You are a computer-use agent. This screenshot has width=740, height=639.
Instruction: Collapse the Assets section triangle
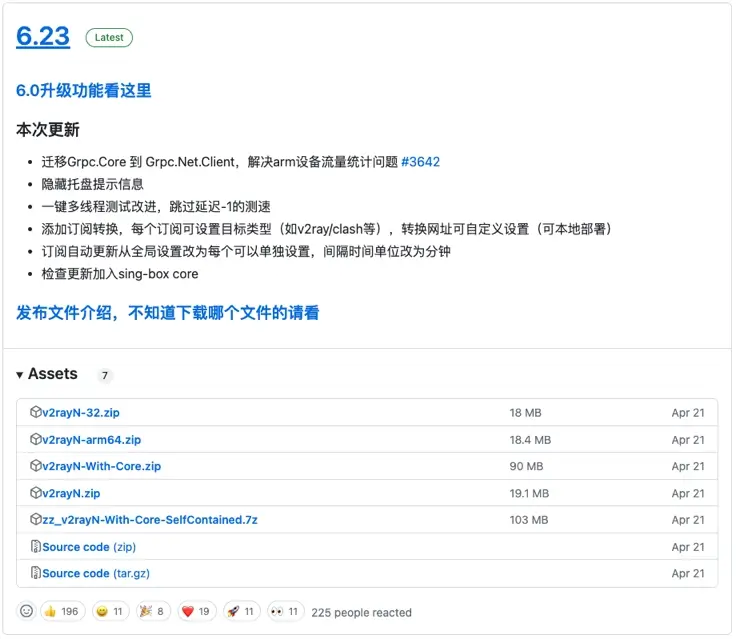(19, 375)
